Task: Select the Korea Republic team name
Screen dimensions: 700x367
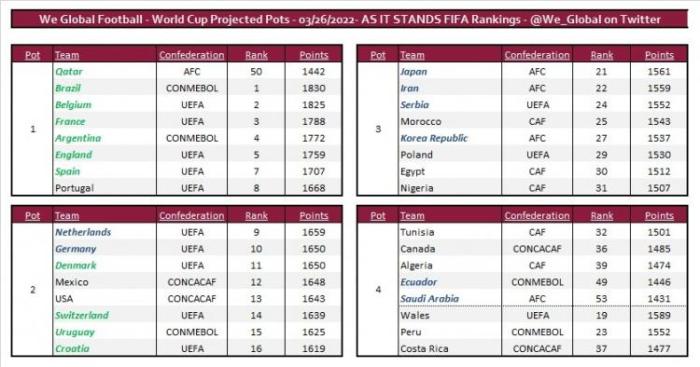Action: (434, 138)
